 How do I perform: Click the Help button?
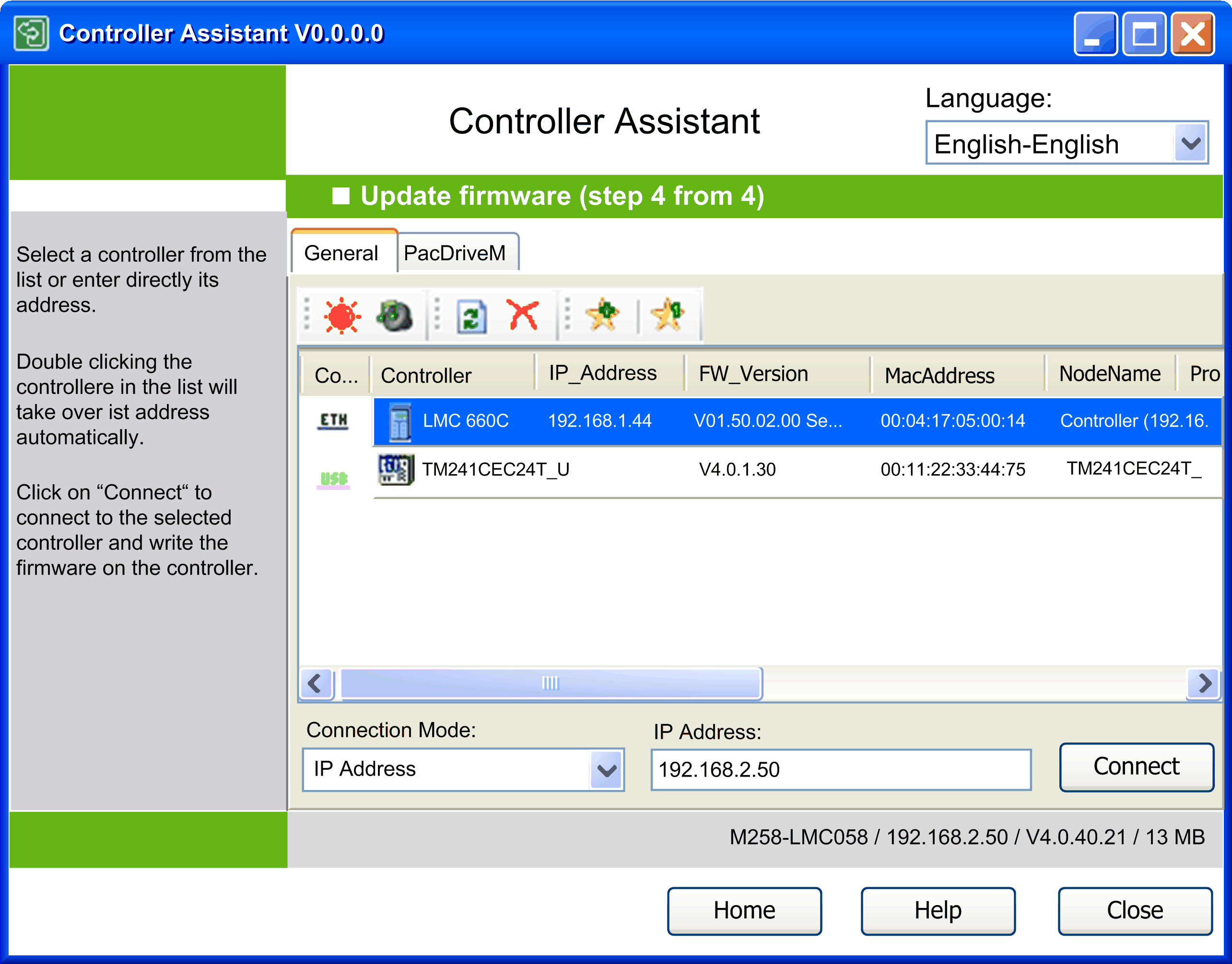coord(938,911)
